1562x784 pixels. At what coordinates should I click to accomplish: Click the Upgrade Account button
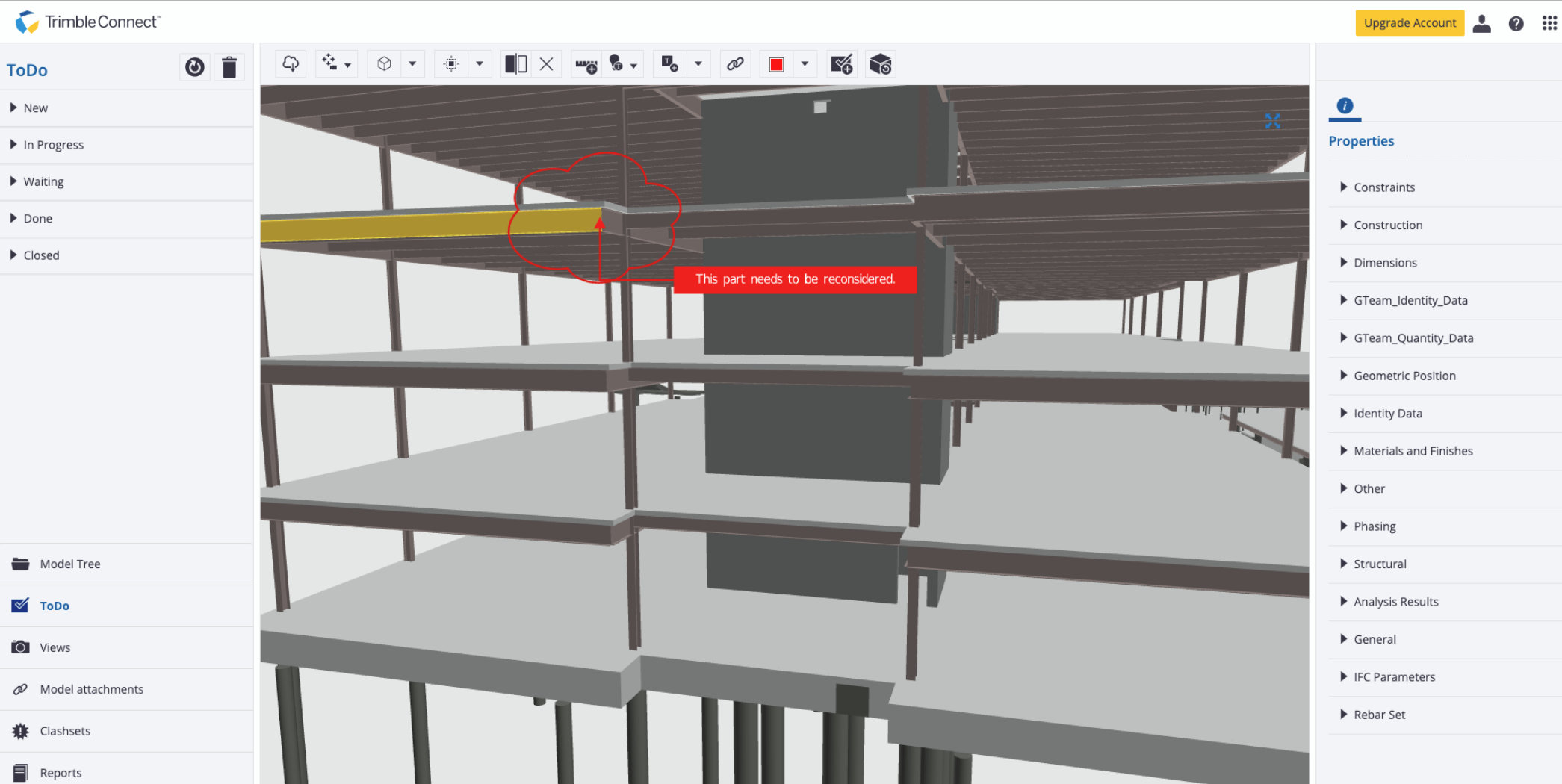click(x=1410, y=23)
